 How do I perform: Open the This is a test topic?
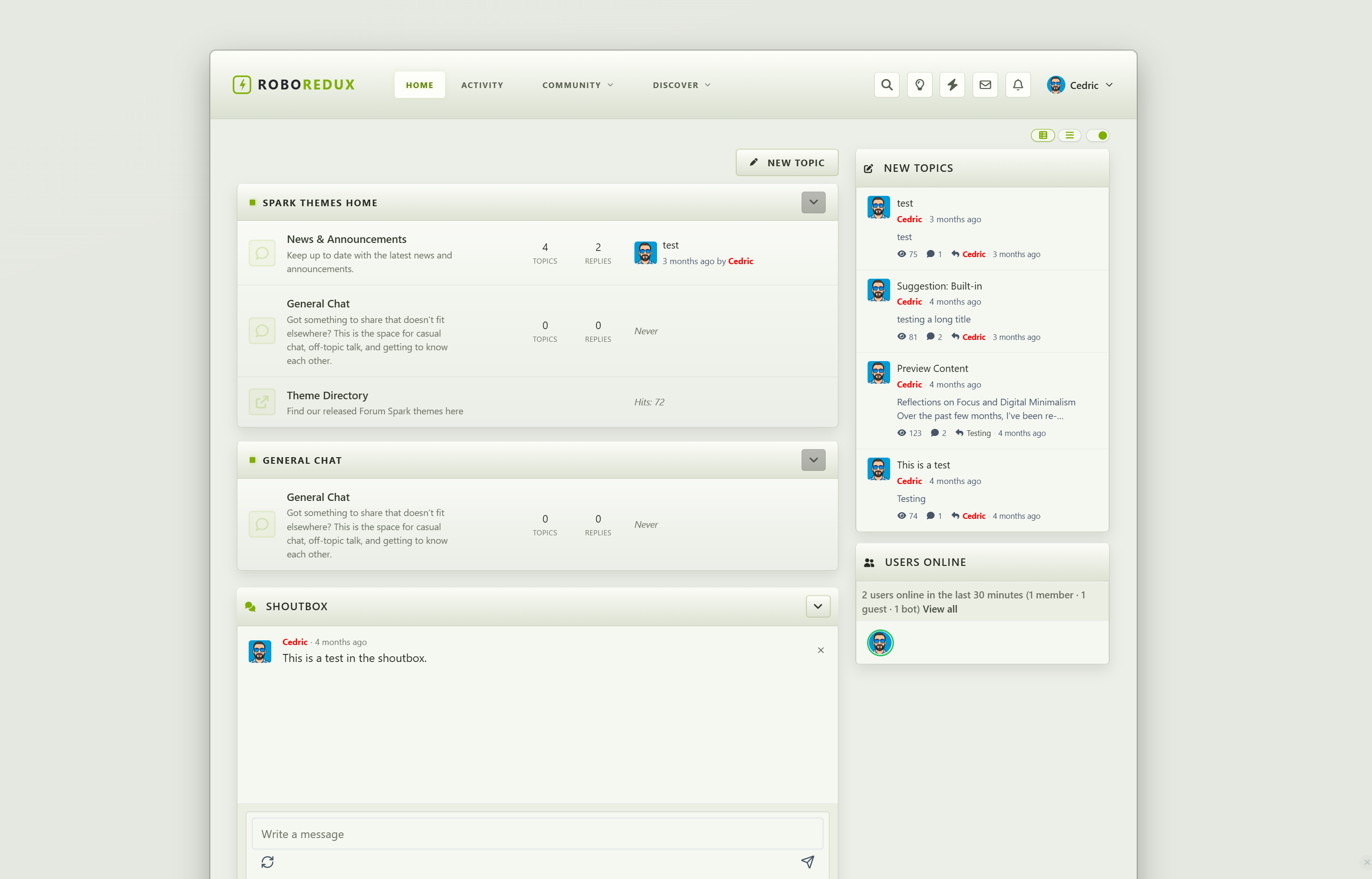923,465
